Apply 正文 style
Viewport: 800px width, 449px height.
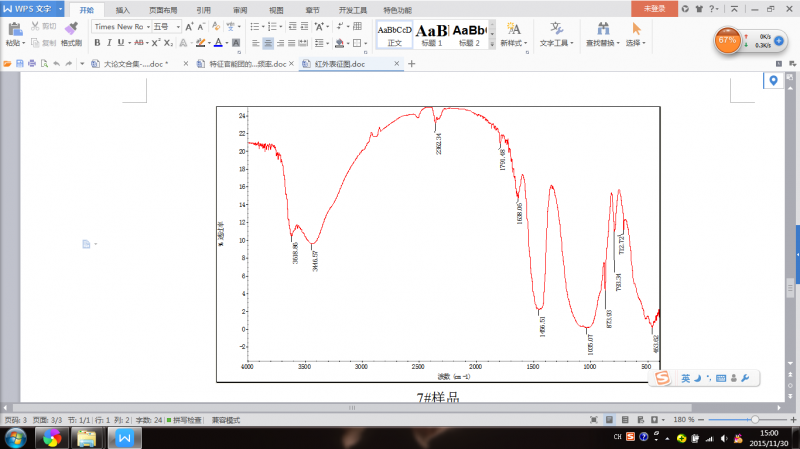click(394, 35)
